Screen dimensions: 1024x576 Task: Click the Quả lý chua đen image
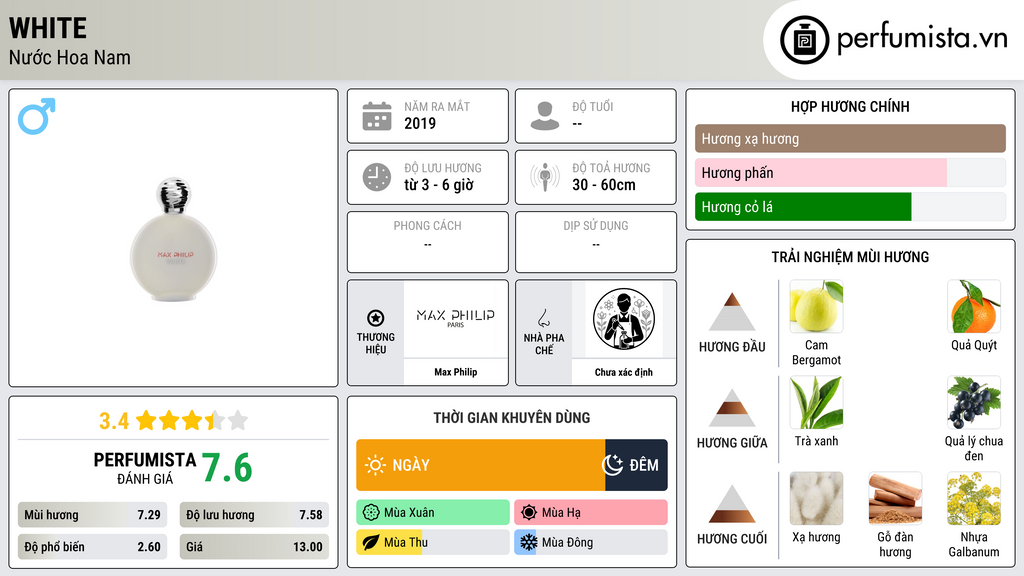tap(974, 402)
